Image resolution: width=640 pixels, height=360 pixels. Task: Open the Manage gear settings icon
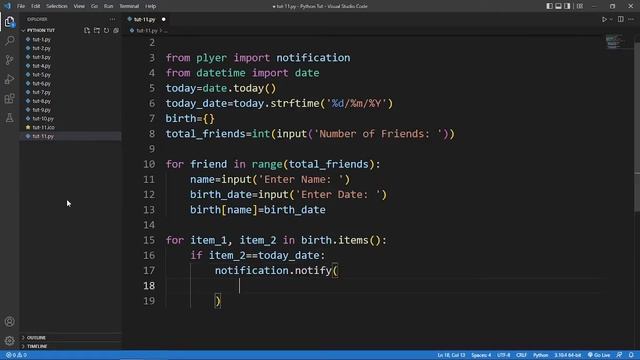(9, 340)
